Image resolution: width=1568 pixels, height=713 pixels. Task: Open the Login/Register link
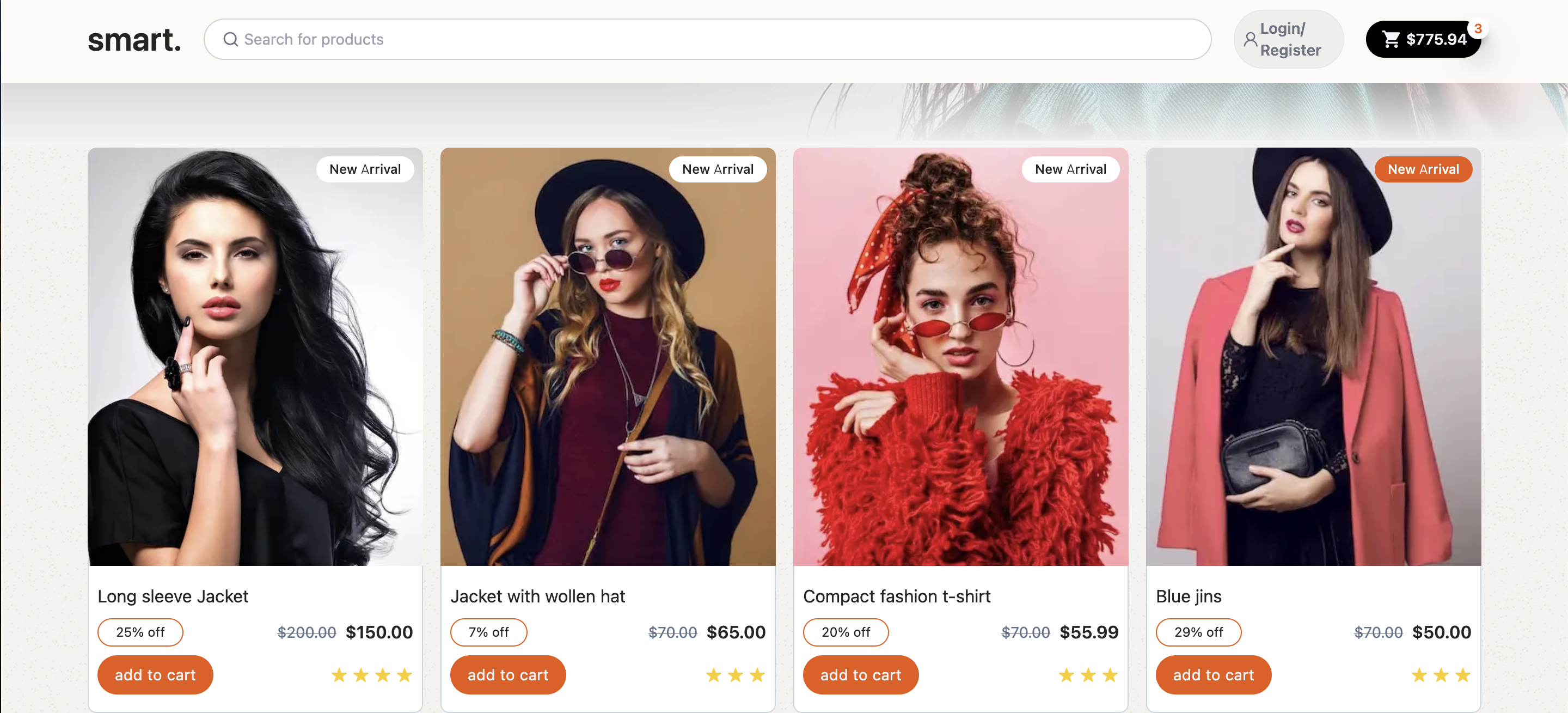(x=1289, y=40)
